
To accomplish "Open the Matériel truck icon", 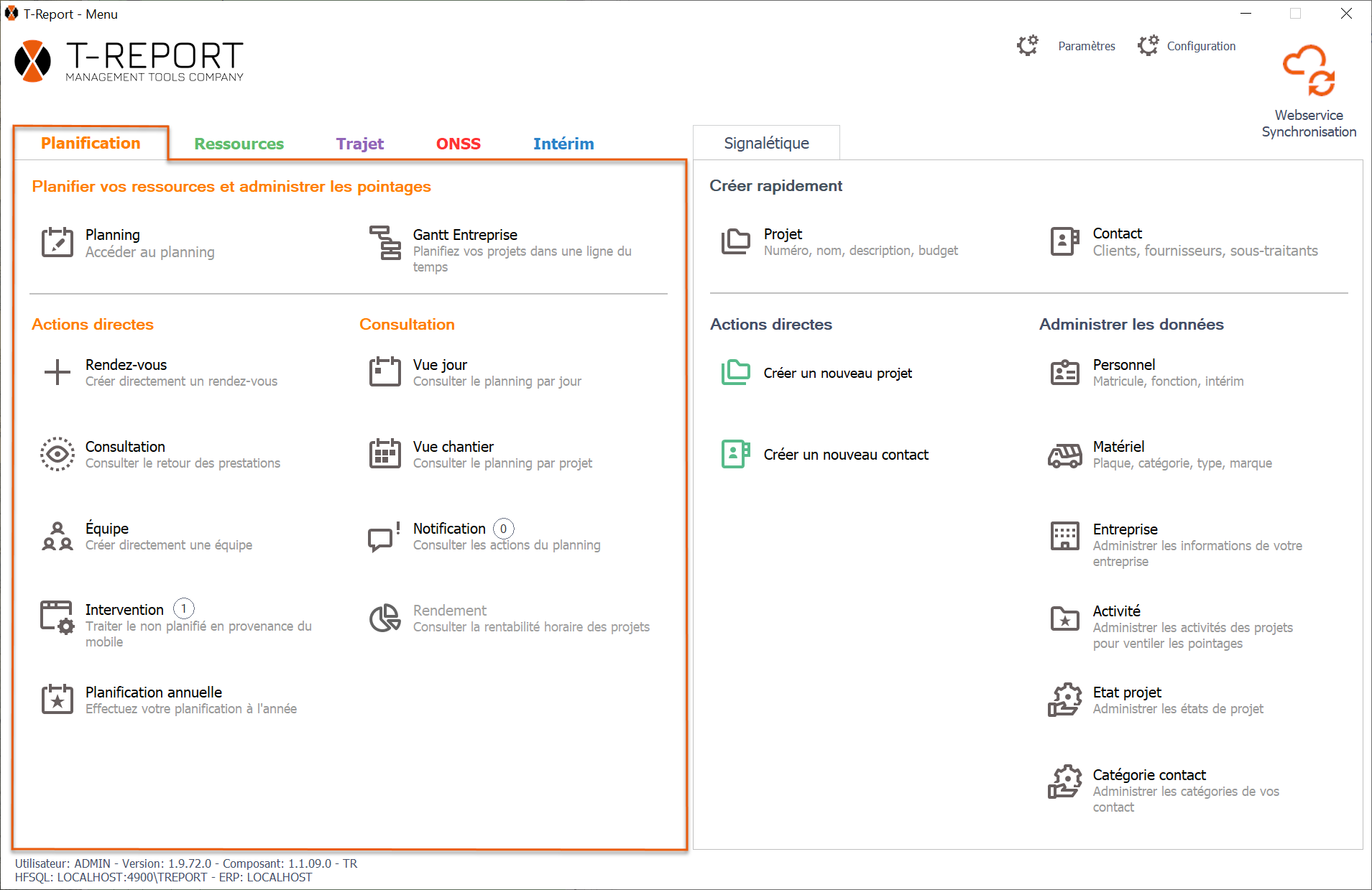I will point(1064,455).
